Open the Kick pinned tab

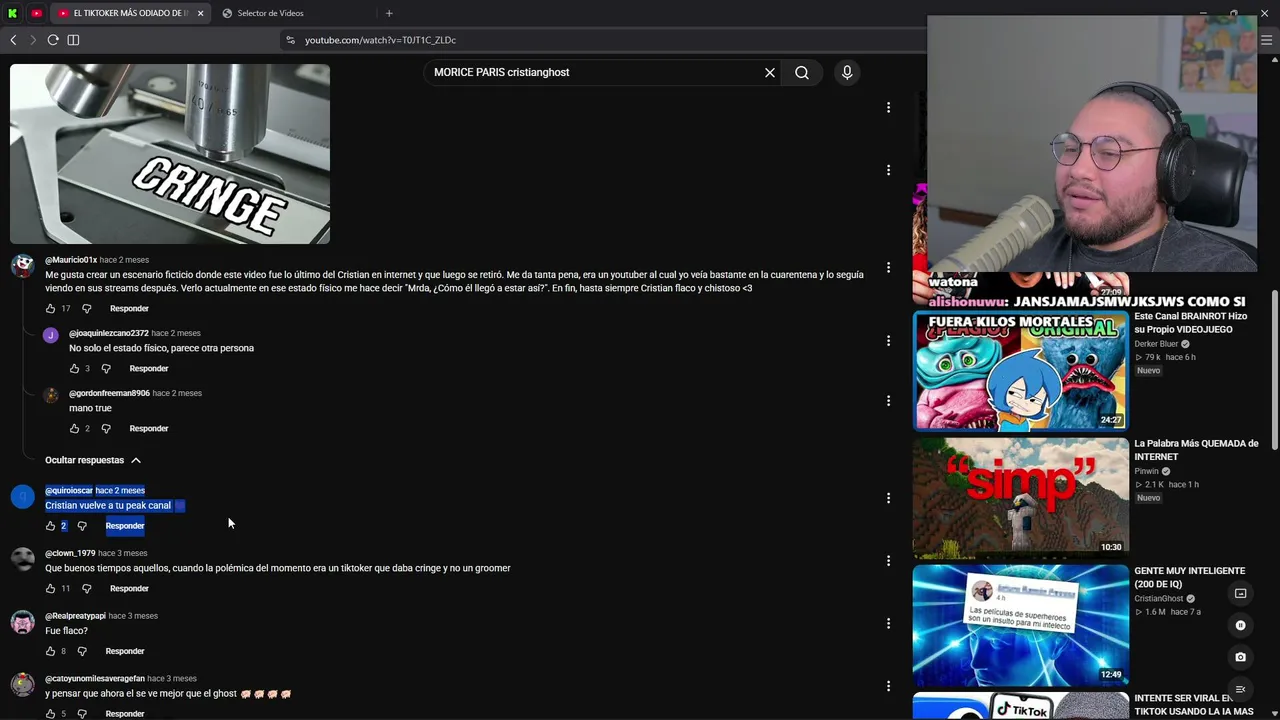[x=13, y=13]
